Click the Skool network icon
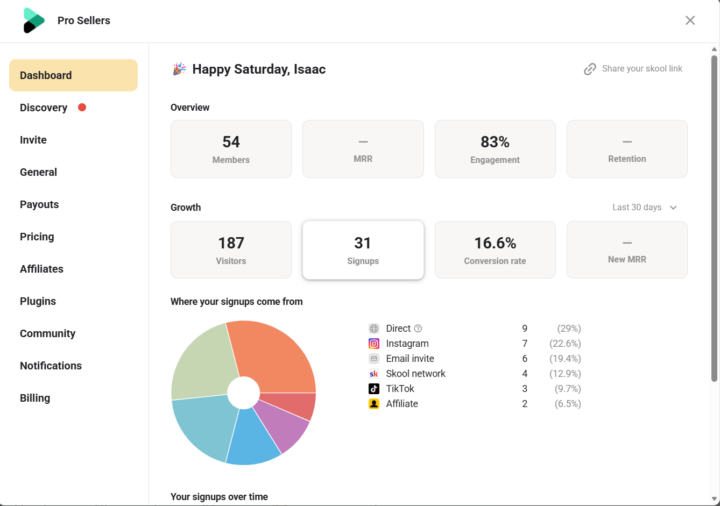Screen dimensions: 720x506 374,374
